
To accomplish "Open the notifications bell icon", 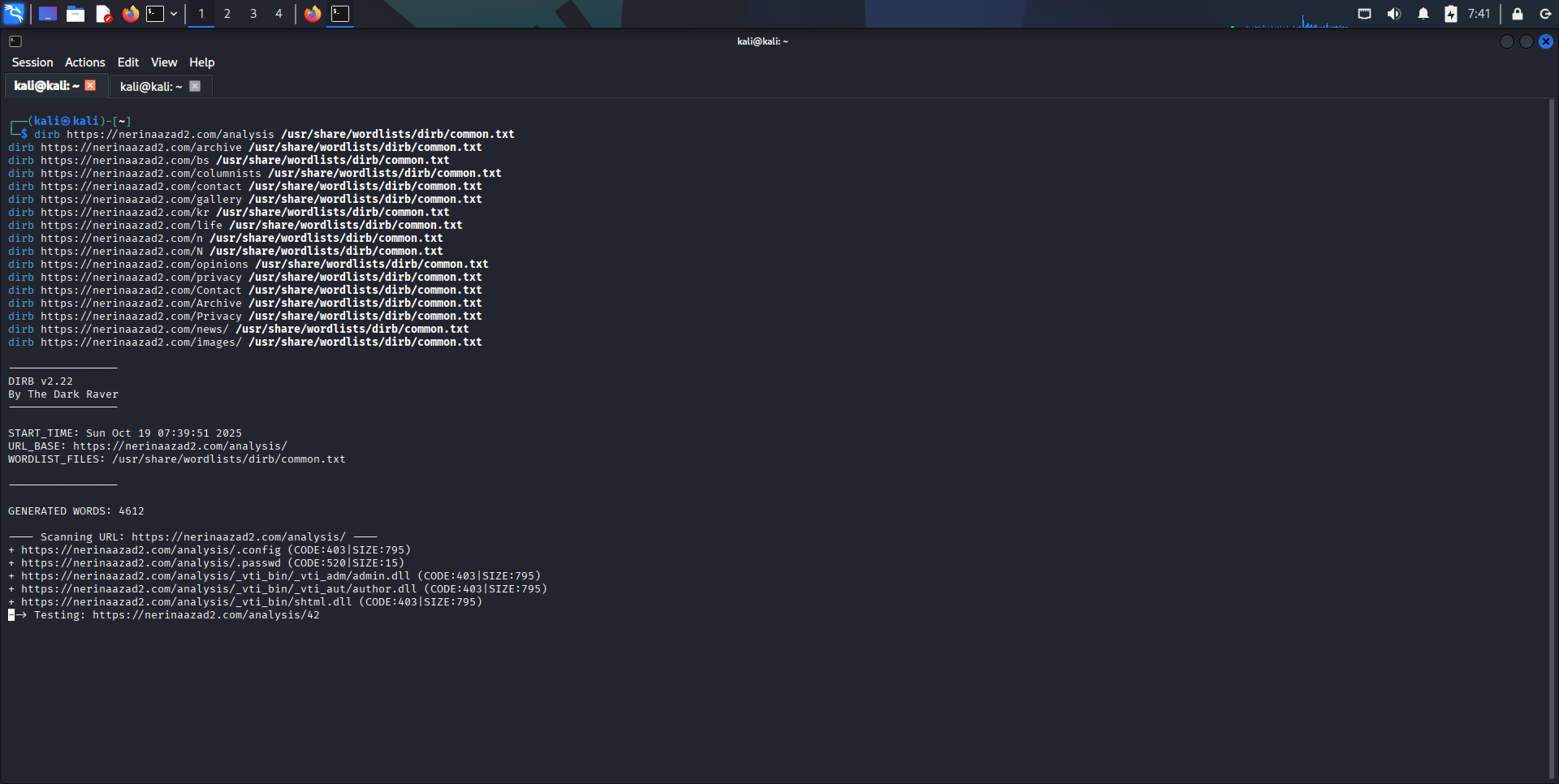I will point(1423,14).
